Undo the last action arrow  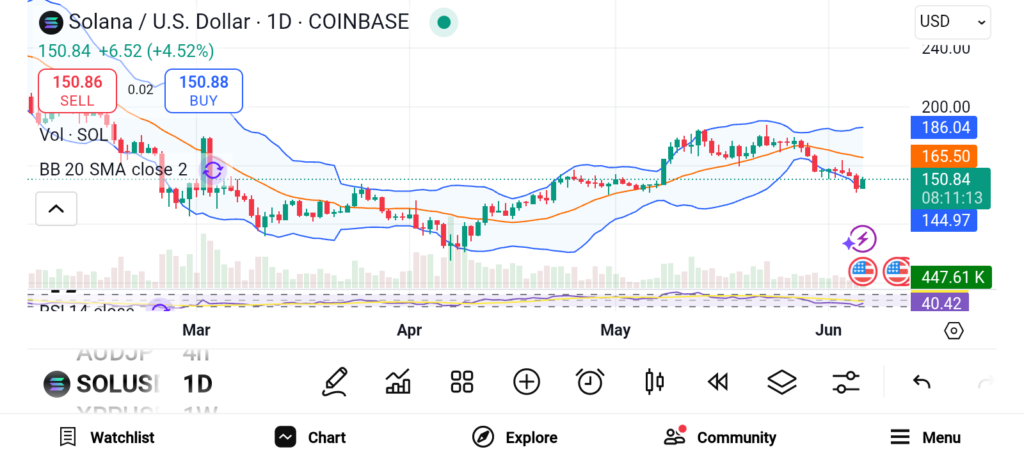tap(921, 382)
